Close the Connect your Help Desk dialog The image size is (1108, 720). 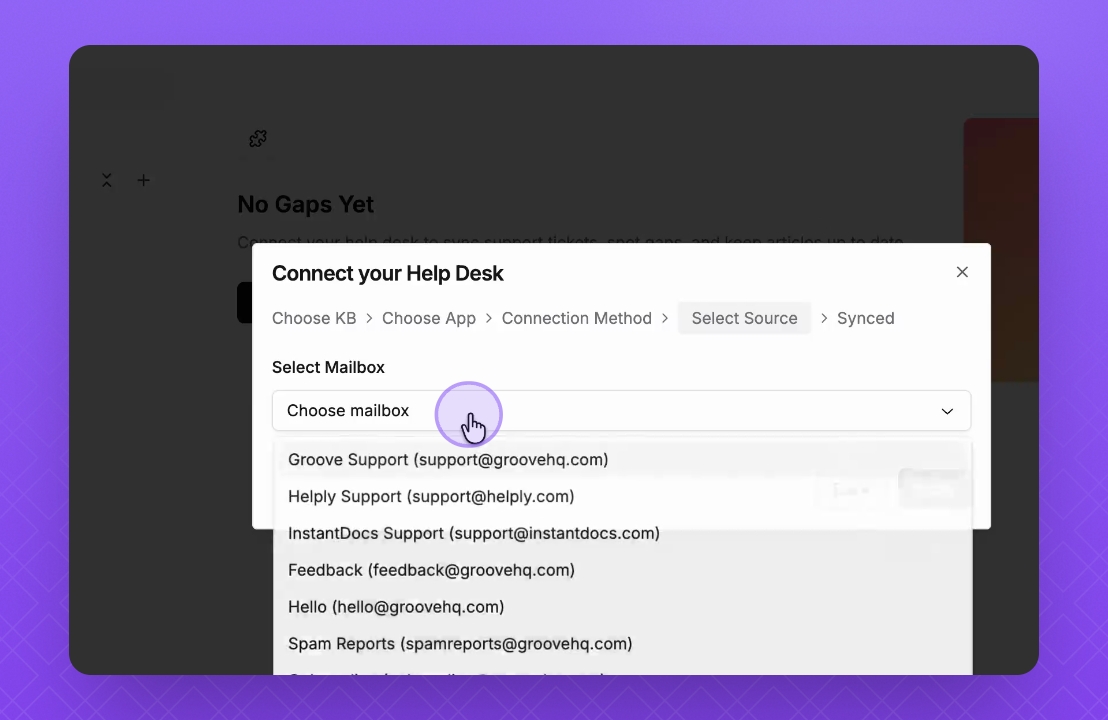962,272
